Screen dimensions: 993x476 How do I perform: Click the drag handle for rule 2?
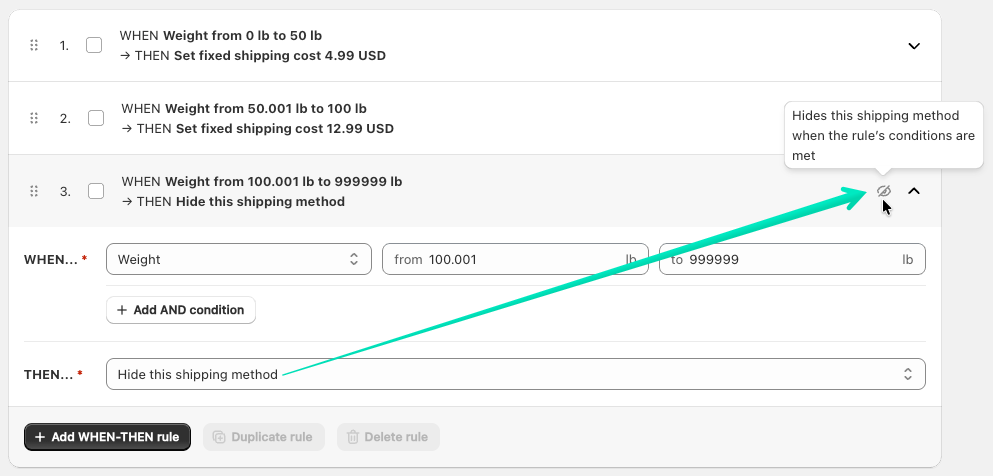click(34, 118)
